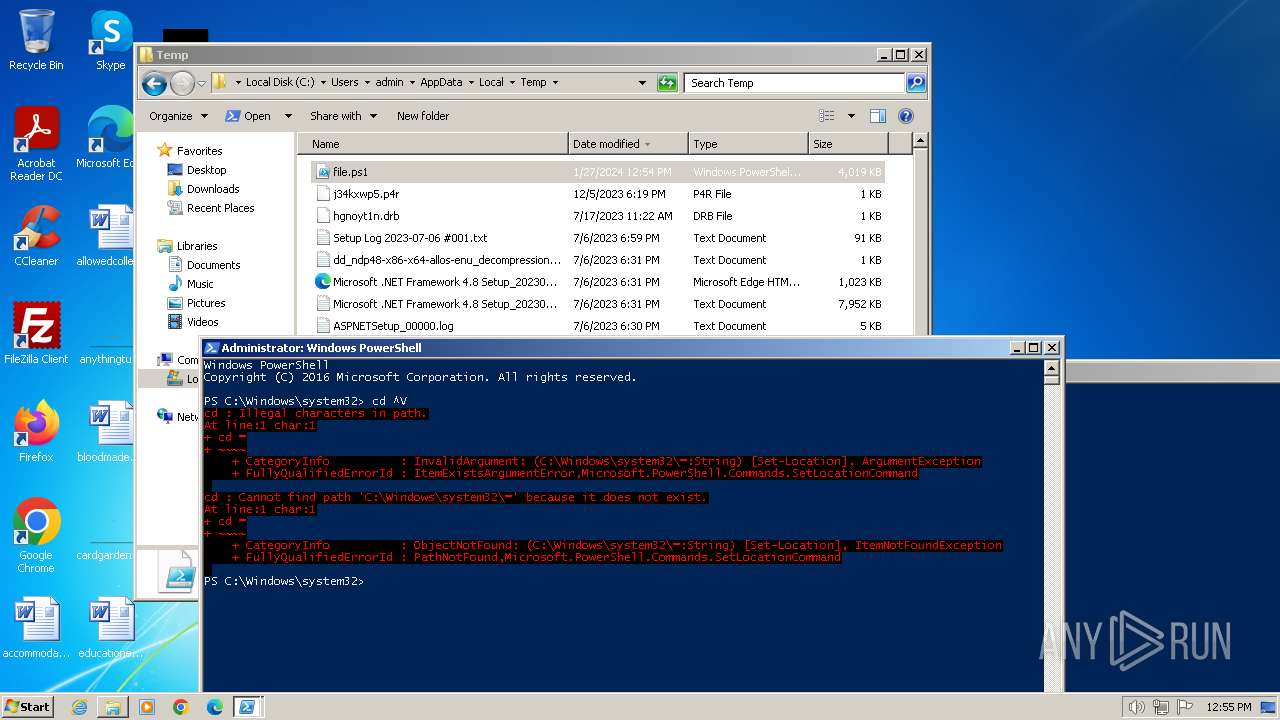Select j34kxwp5.p4r file
The height and width of the screenshot is (720, 1280).
(x=598, y=194)
